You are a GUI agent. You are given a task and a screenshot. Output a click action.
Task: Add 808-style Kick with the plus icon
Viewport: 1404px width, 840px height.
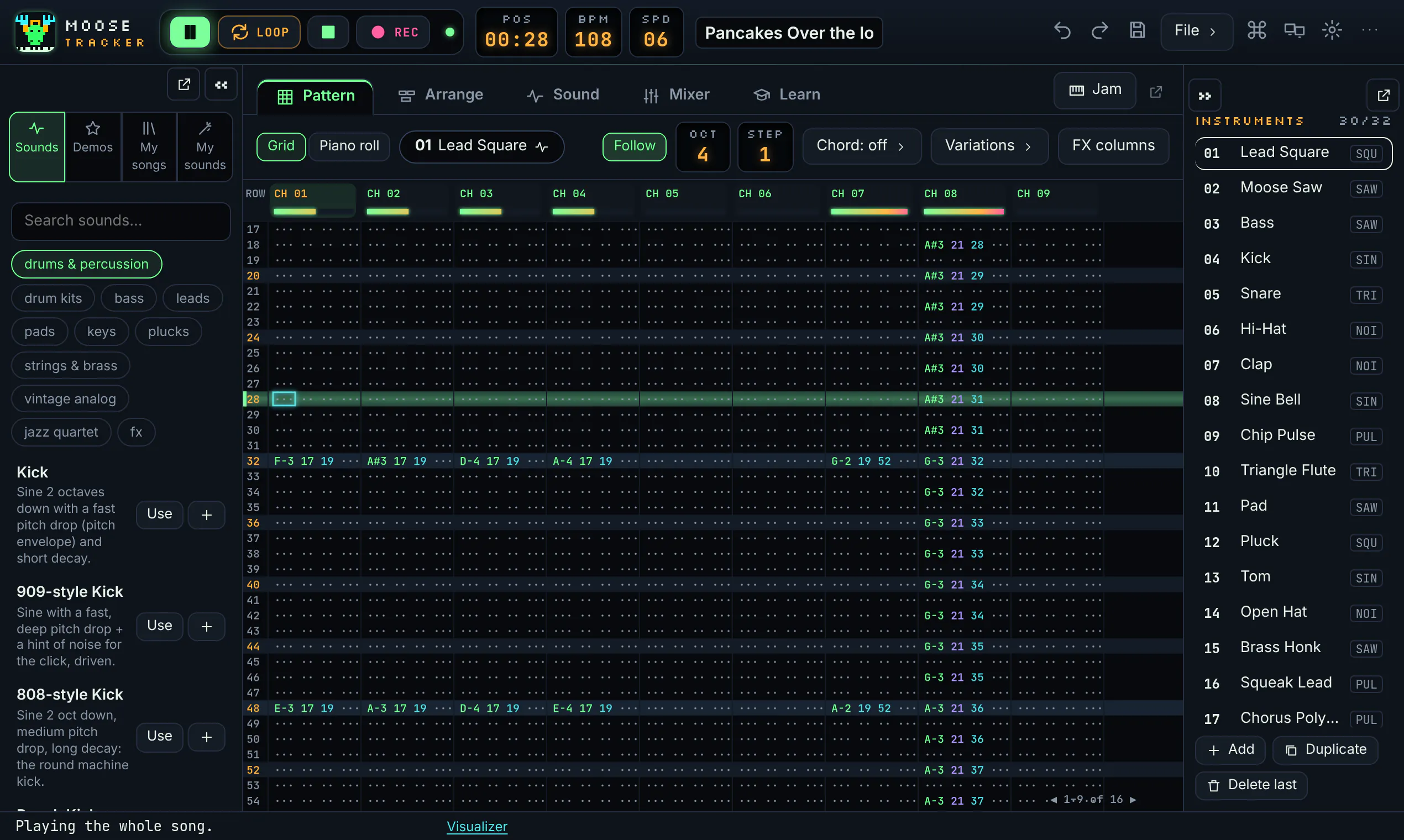coord(207,737)
